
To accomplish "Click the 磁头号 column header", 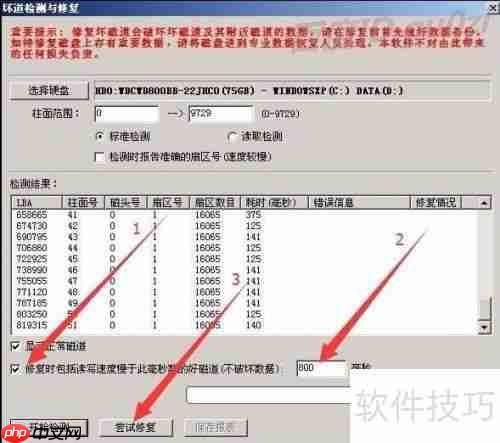I will (x=126, y=203).
